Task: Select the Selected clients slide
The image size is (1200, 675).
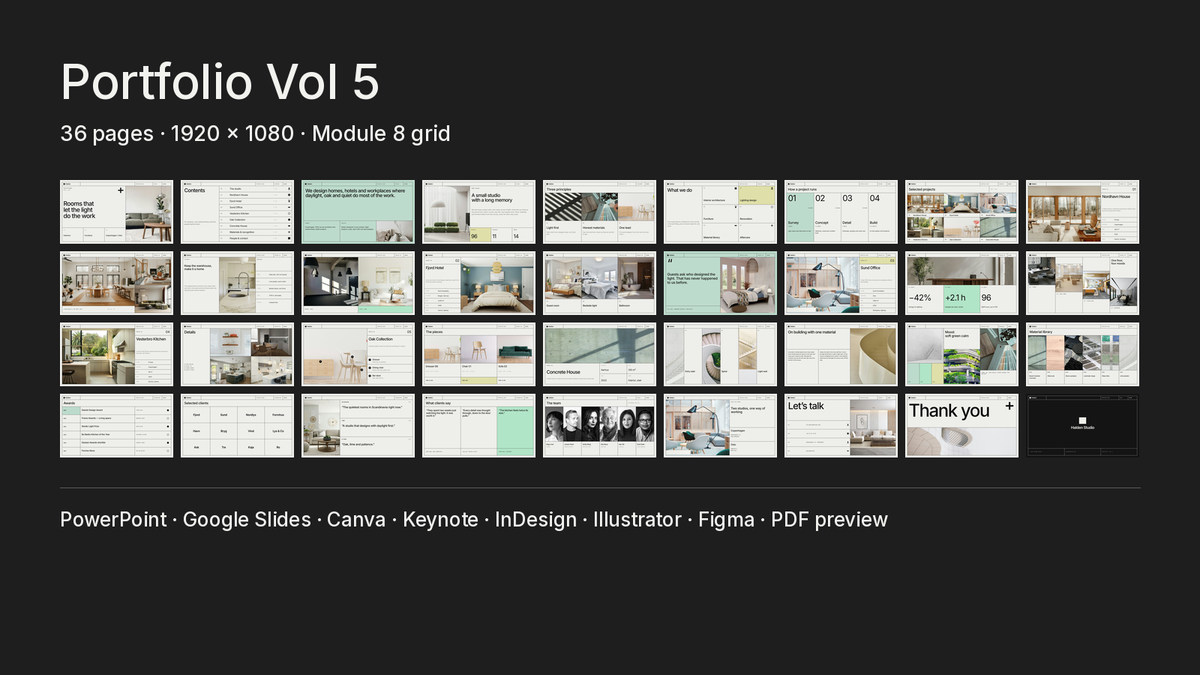Action: [237, 426]
